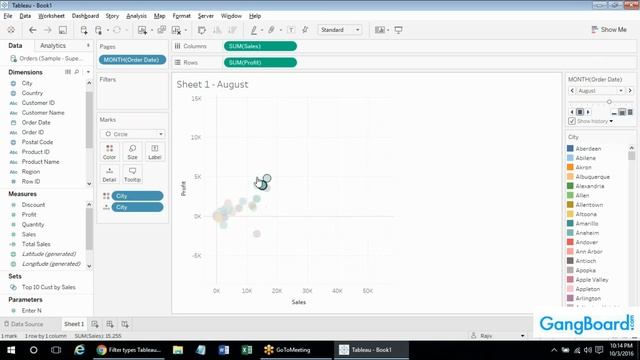
Task: Open the Worksheet menu
Action: coord(51,16)
